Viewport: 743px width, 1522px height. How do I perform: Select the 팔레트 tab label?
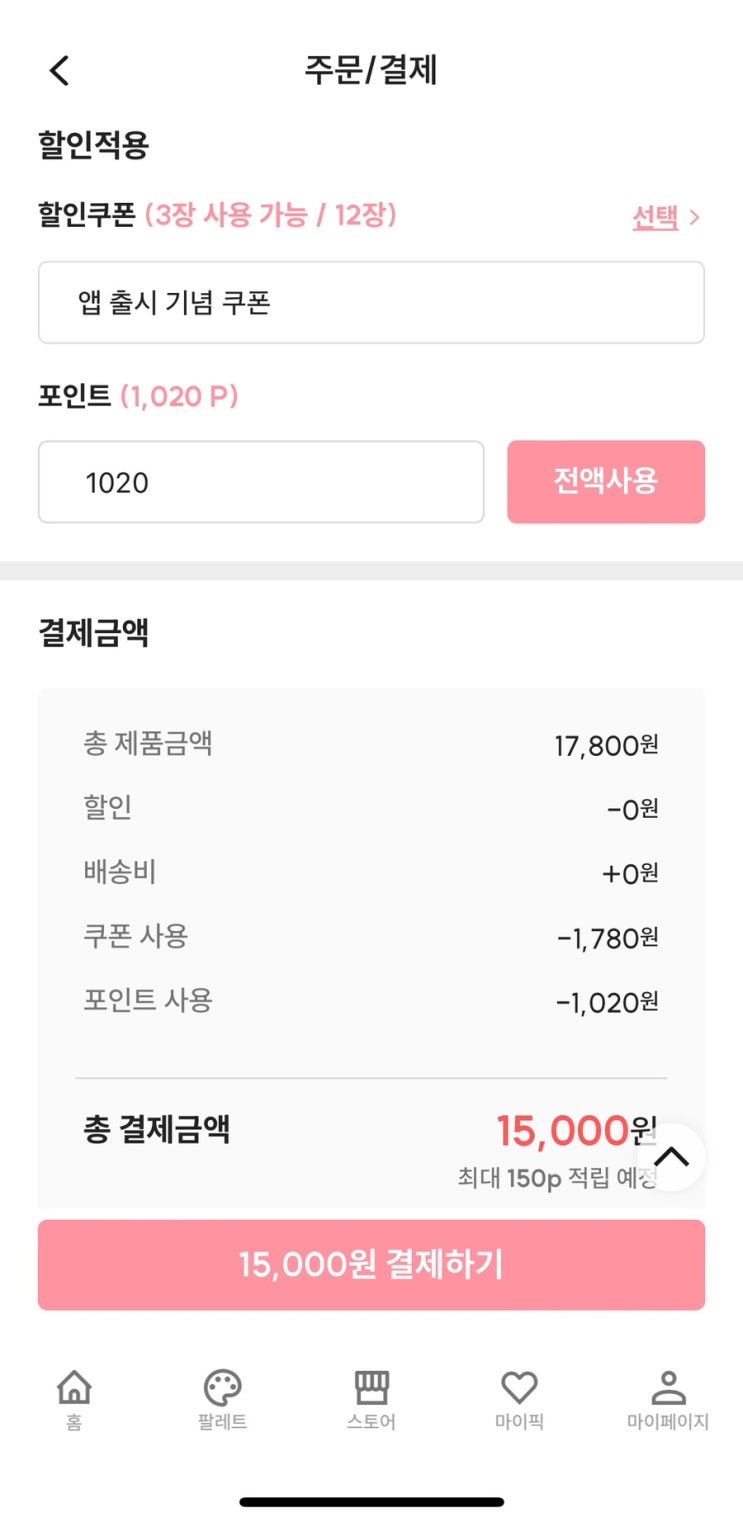click(222, 1422)
